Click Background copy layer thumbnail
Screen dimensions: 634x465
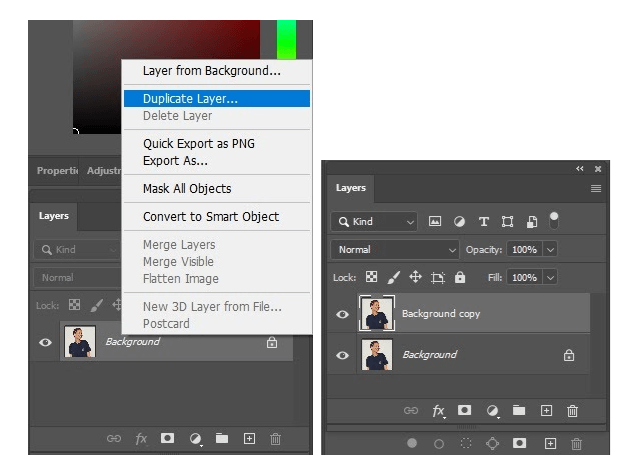point(376,313)
